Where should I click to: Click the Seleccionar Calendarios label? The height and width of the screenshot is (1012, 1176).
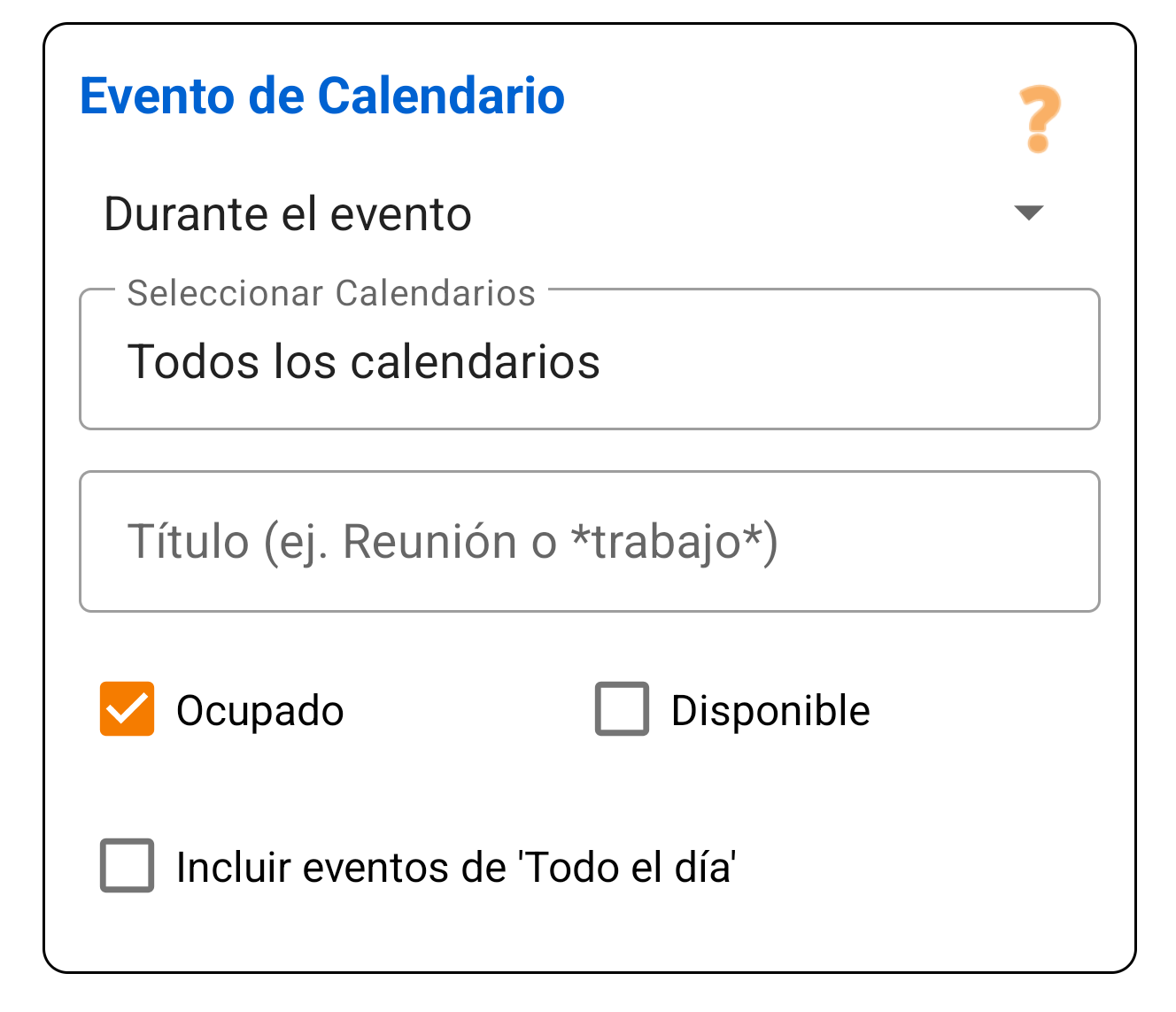click(x=330, y=293)
